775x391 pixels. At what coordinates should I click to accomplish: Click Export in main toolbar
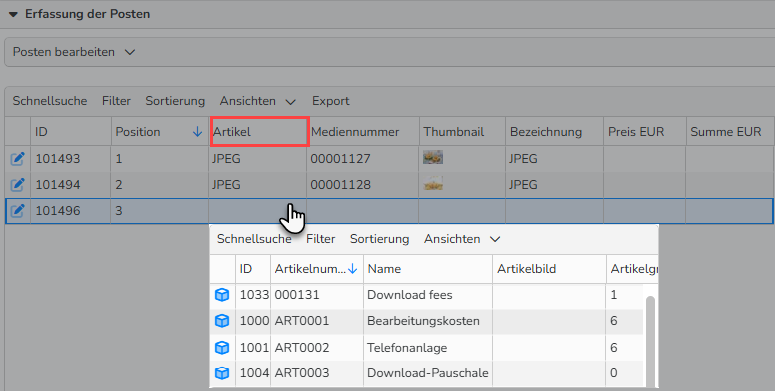point(331,101)
